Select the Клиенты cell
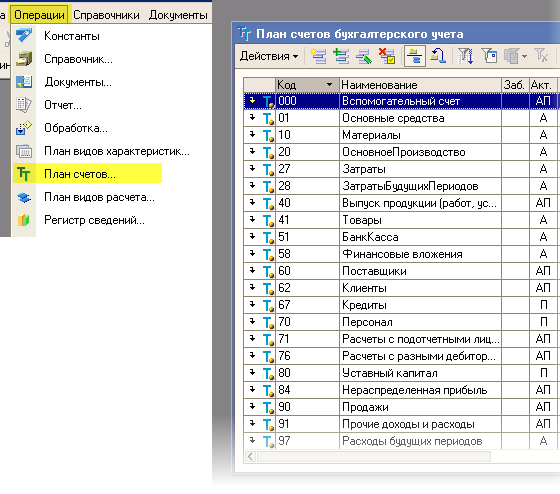The image size is (560, 494). pyautogui.click(x=420, y=288)
